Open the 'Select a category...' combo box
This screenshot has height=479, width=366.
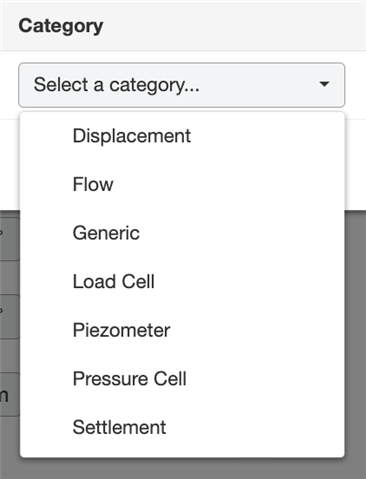(182, 85)
